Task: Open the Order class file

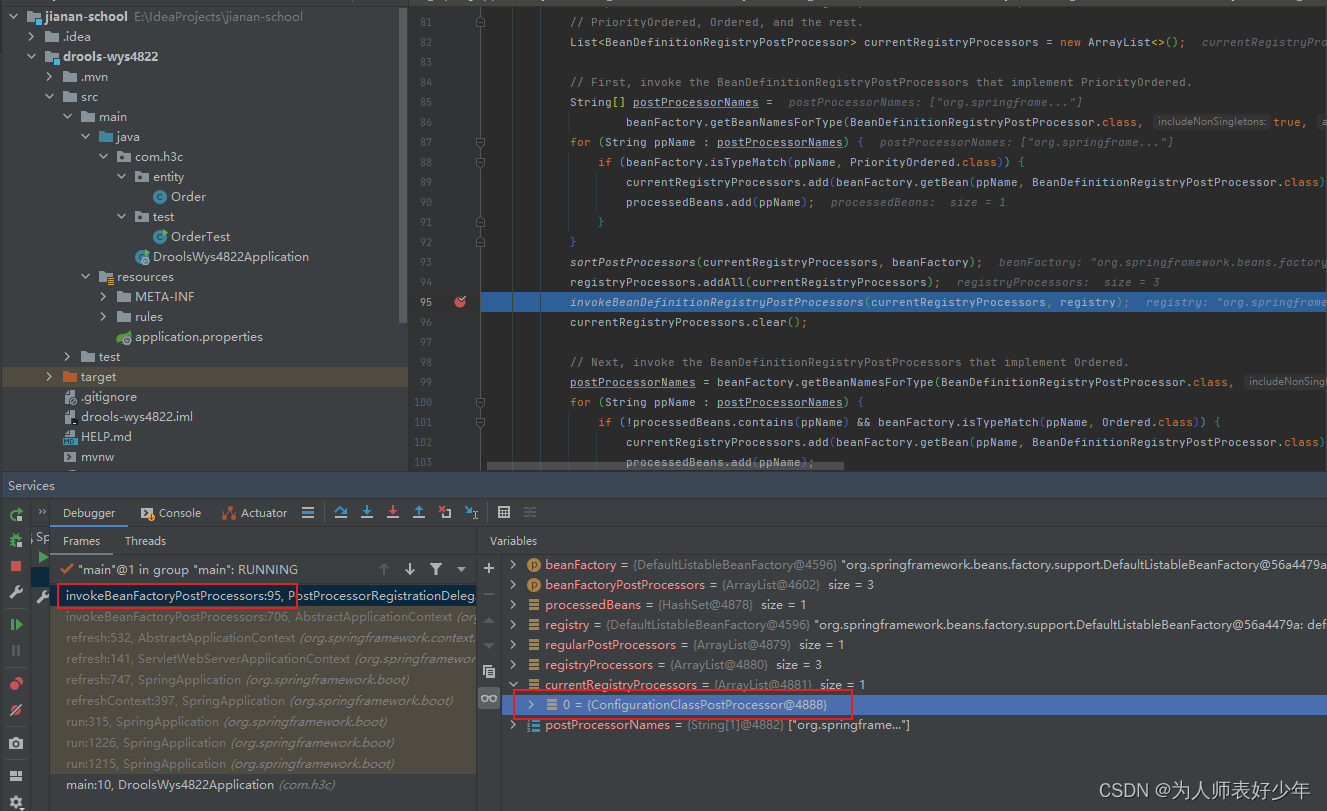Action: click(x=179, y=196)
